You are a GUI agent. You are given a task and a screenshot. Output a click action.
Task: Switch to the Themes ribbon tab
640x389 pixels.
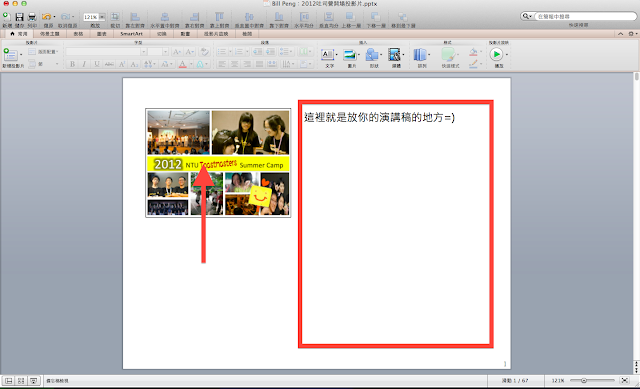coord(49,34)
